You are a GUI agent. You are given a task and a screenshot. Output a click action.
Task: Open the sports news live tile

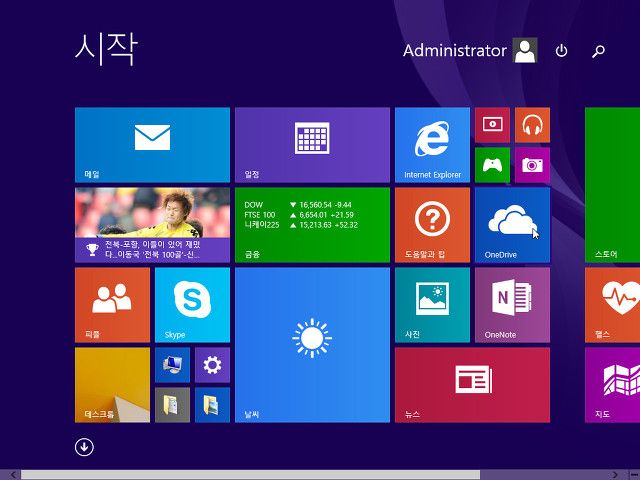tap(152, 225)
